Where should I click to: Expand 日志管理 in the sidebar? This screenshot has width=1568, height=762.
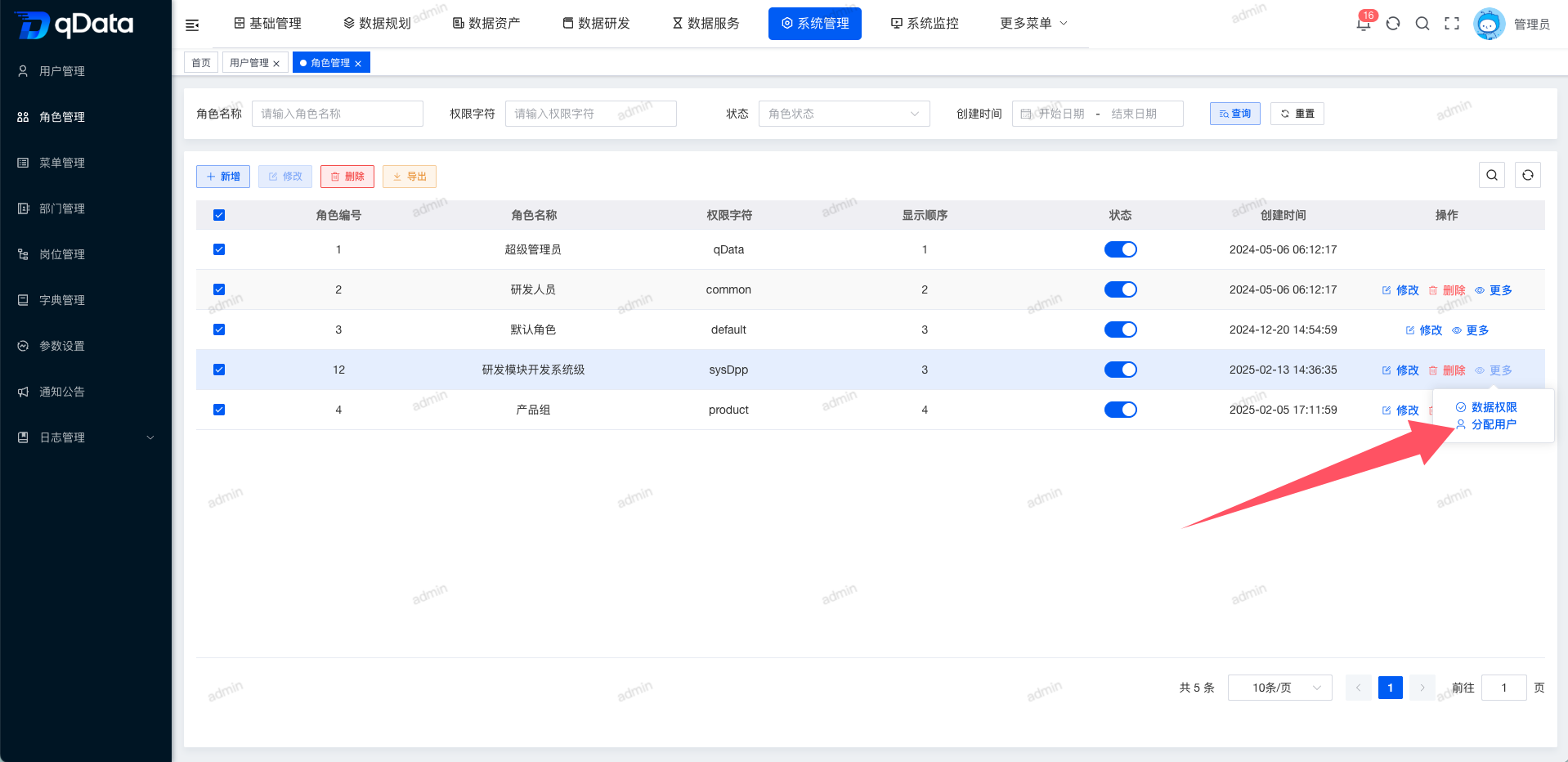[x=86, y=437]
